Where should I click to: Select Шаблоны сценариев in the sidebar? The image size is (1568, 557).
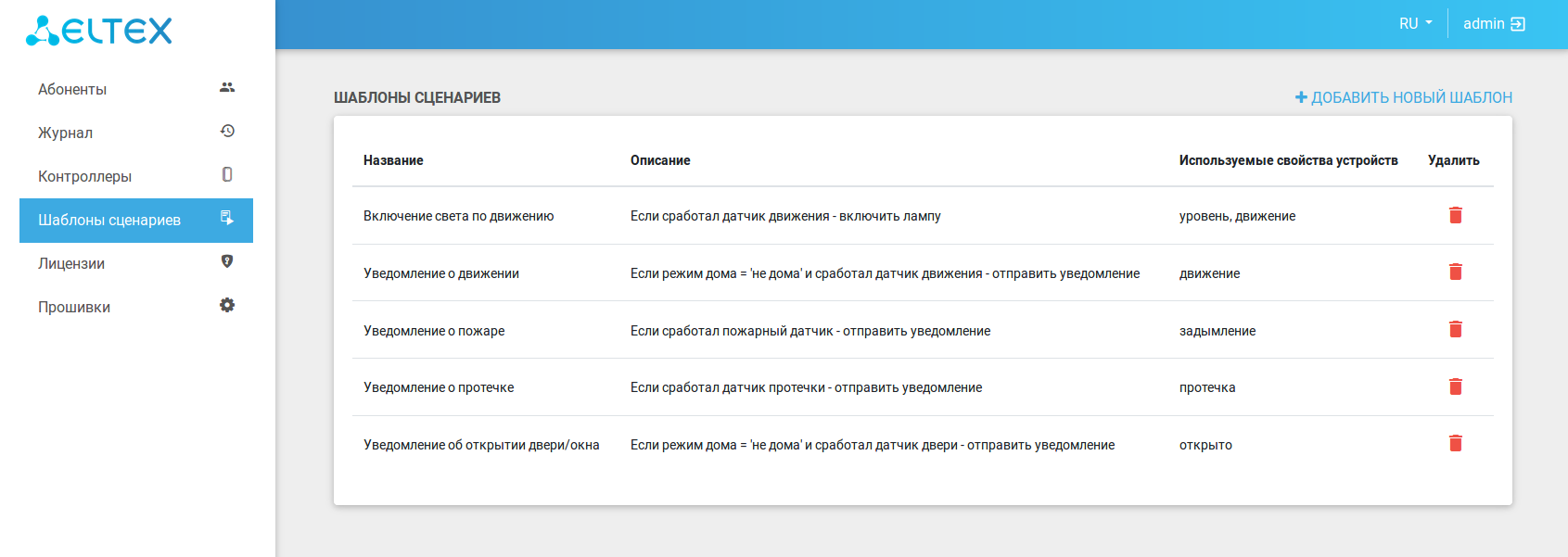(109, 220)
